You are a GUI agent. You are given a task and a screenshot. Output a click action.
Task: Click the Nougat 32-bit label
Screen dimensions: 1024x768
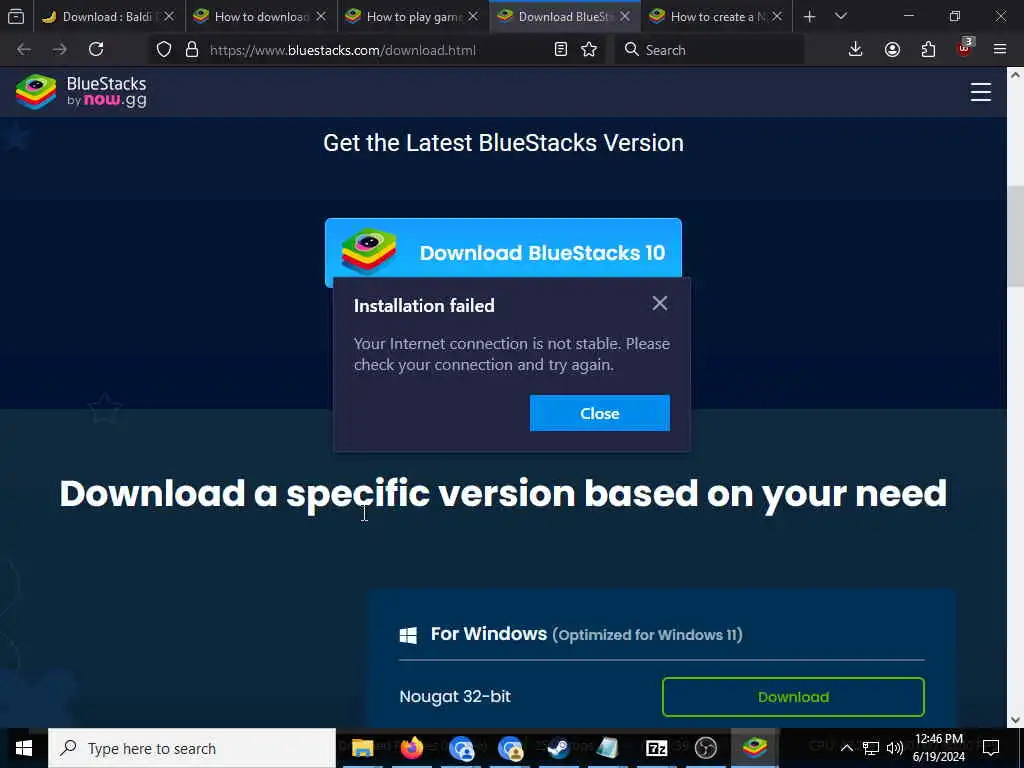point(455,697)
